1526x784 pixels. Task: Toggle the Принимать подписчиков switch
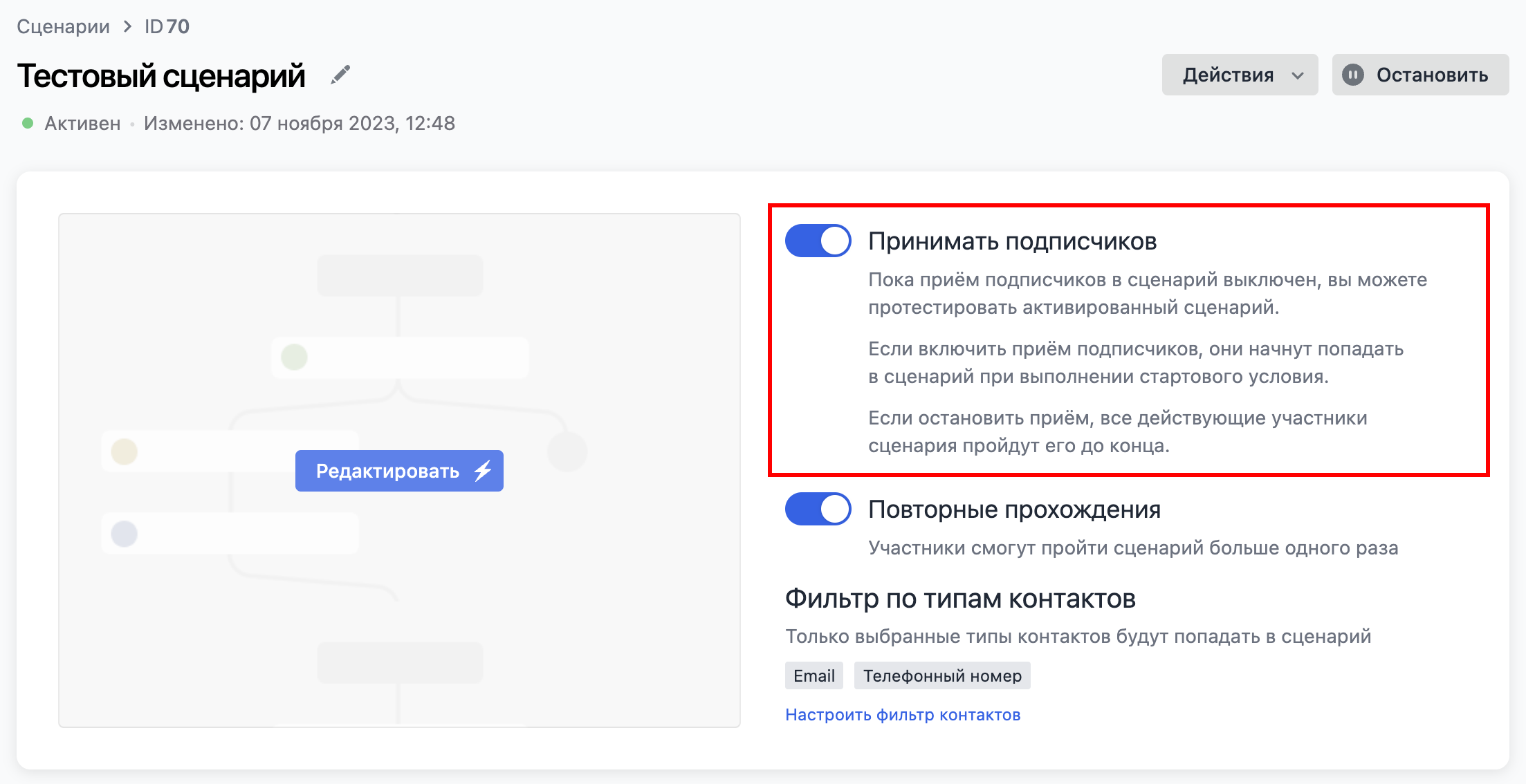(818, 241)
